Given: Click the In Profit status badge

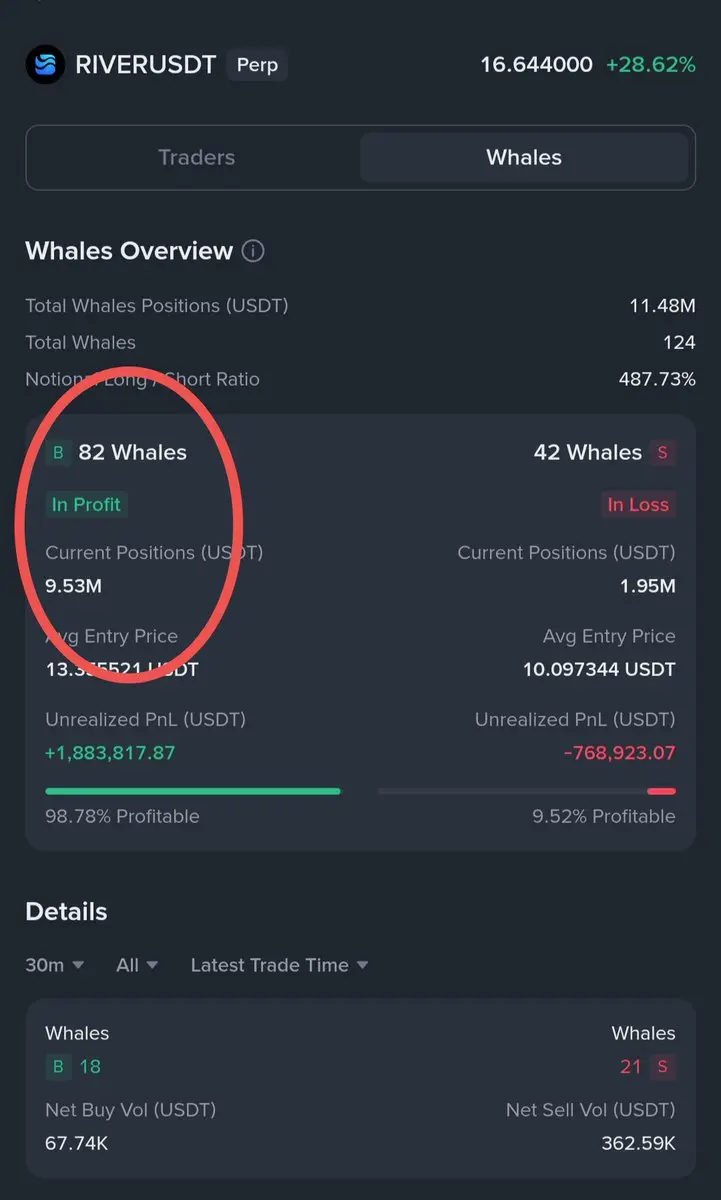Looking at the screenshot, I should click(86, 505).
